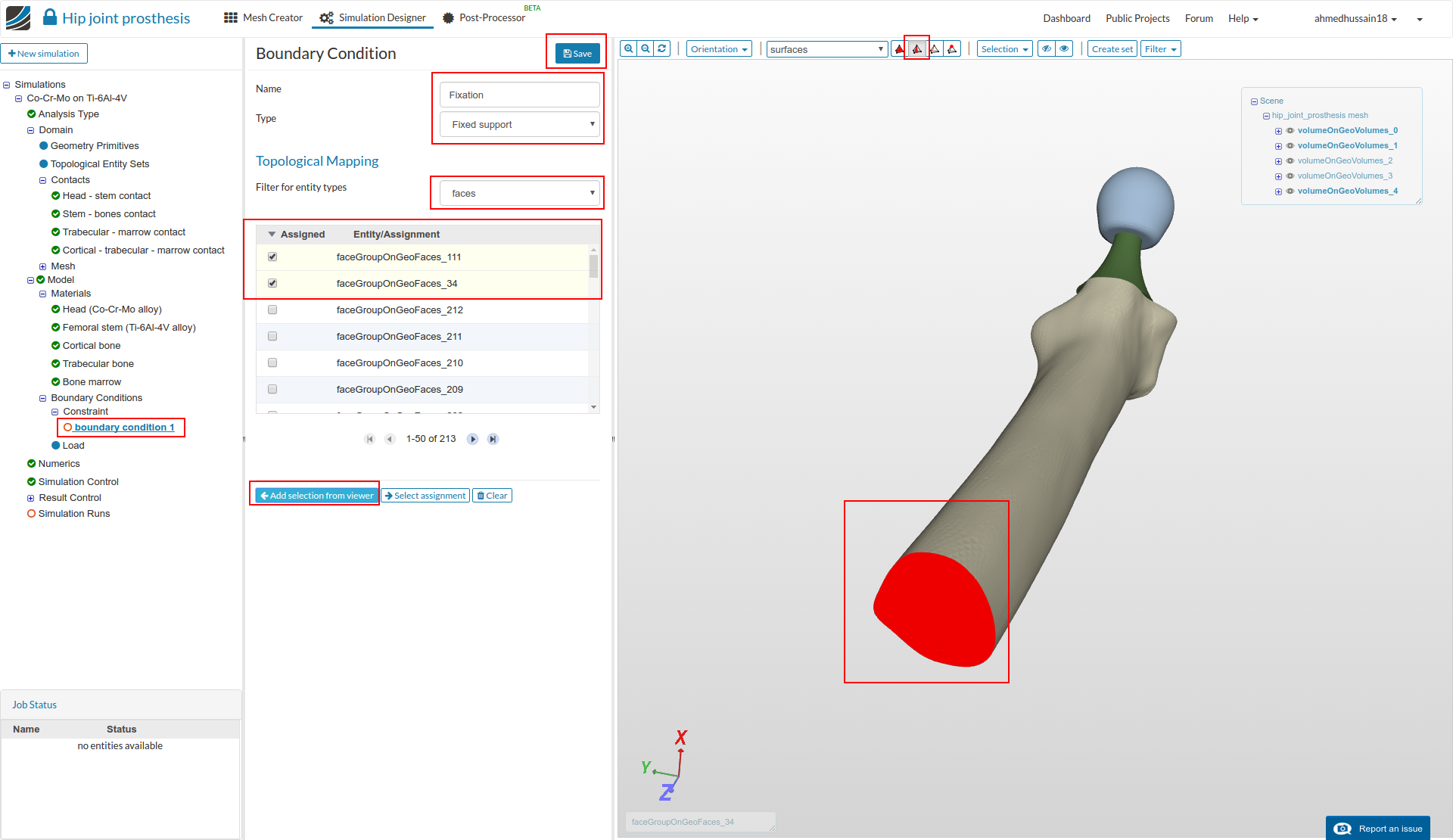The image size is (1453, 840).
Task: Jump to last page of entities
Action: [493, 439]
